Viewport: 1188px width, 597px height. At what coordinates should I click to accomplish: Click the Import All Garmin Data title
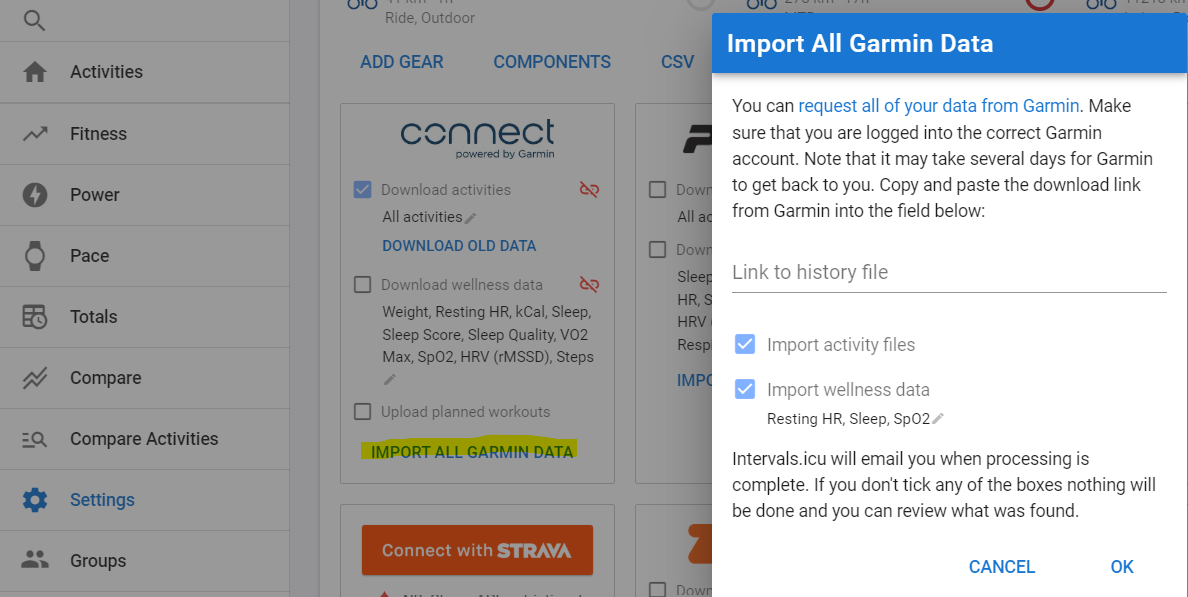[860, 43]
